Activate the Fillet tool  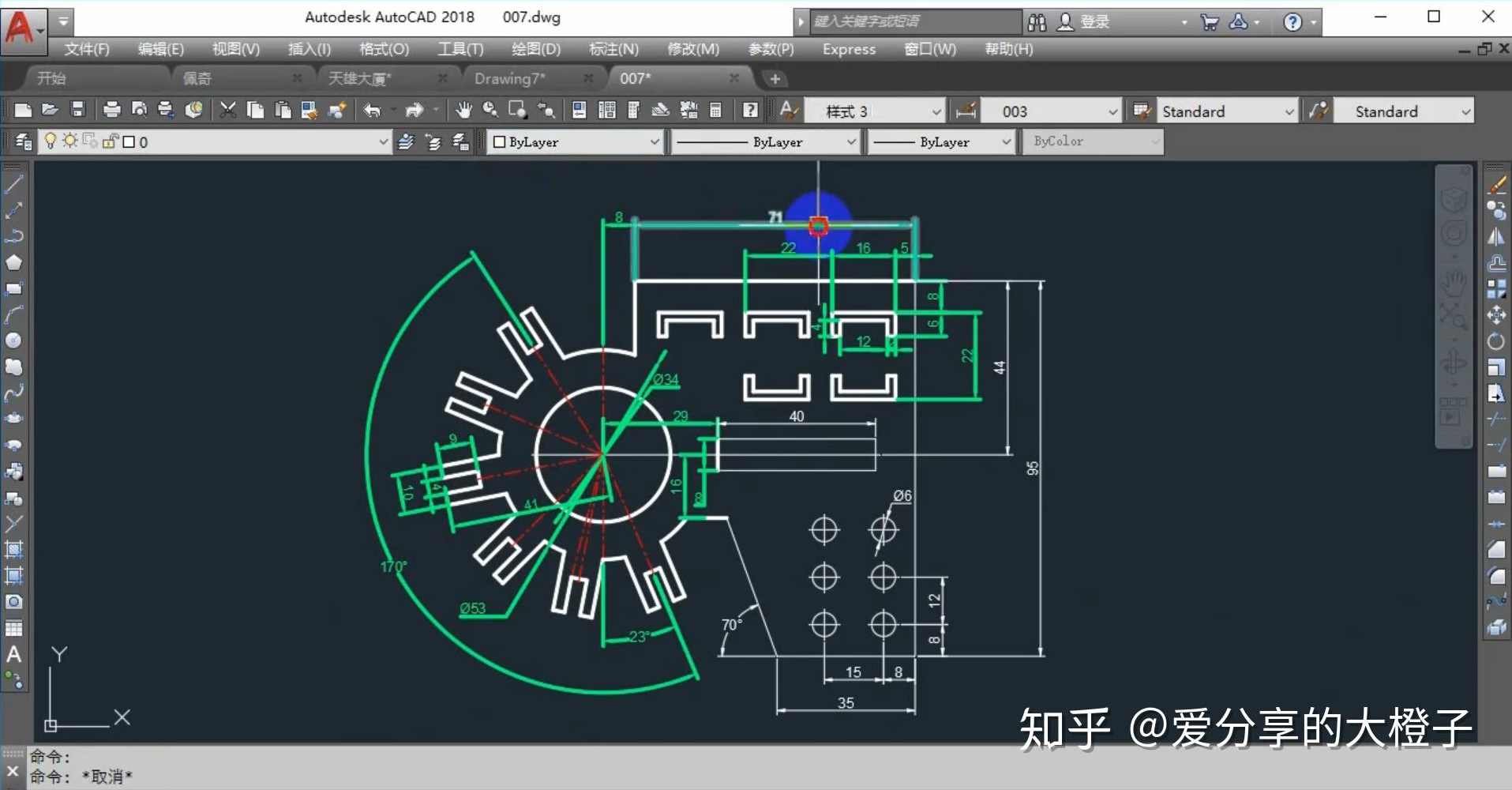pyautogui.click(x=1498, y=575)
